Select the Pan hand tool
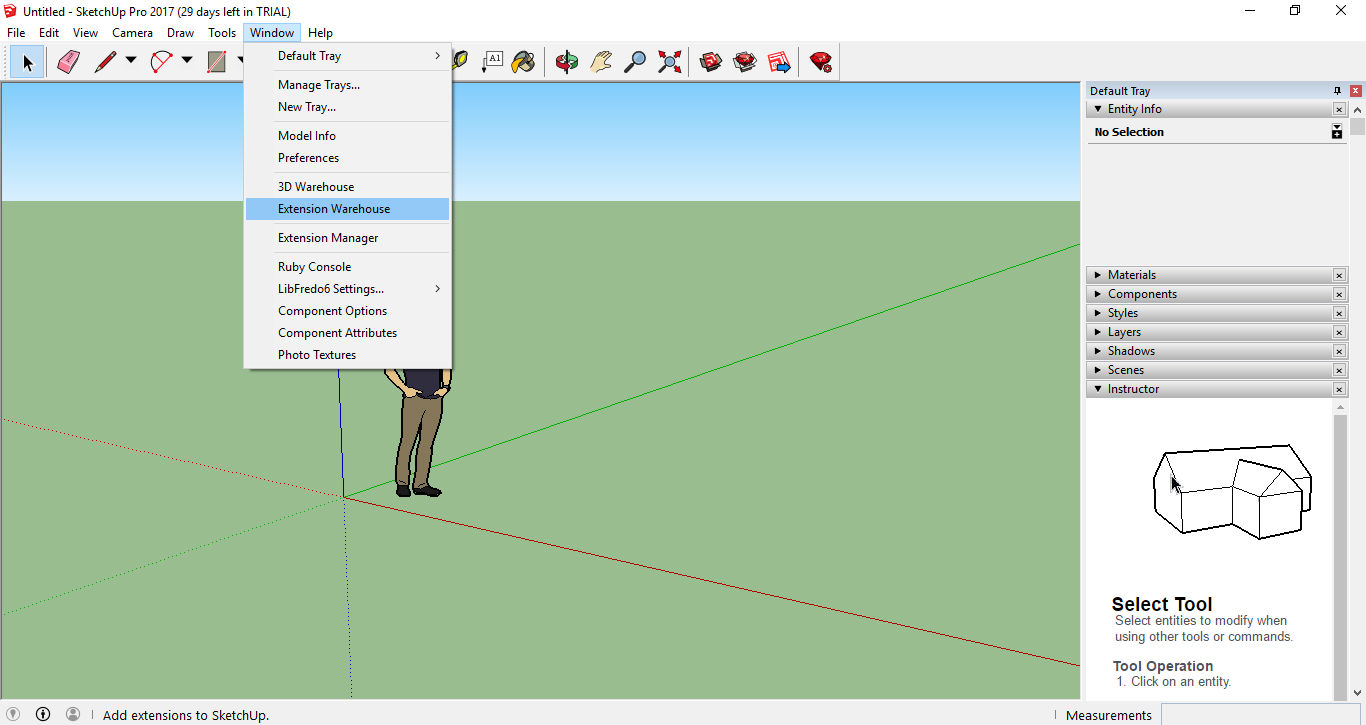The width and height of the screenshot is (1366, 725). coord(600,62)
